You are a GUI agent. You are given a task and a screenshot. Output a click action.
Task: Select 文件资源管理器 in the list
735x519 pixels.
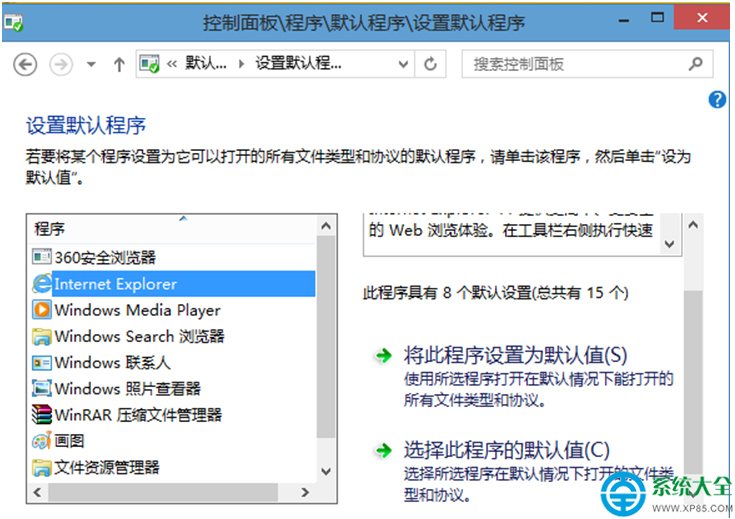pos(172,467)
